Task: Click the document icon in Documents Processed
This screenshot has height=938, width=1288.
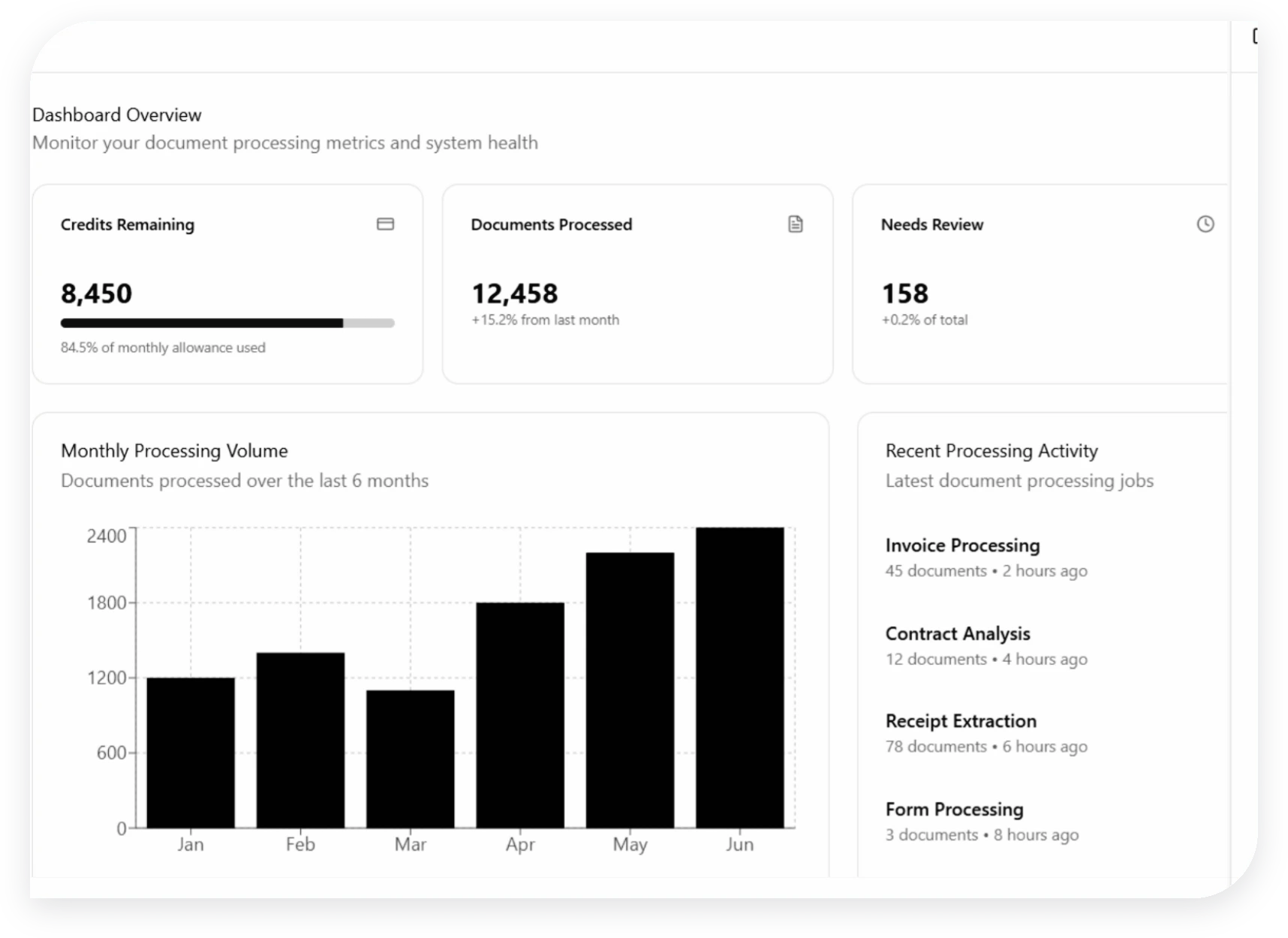Action: 796,224
